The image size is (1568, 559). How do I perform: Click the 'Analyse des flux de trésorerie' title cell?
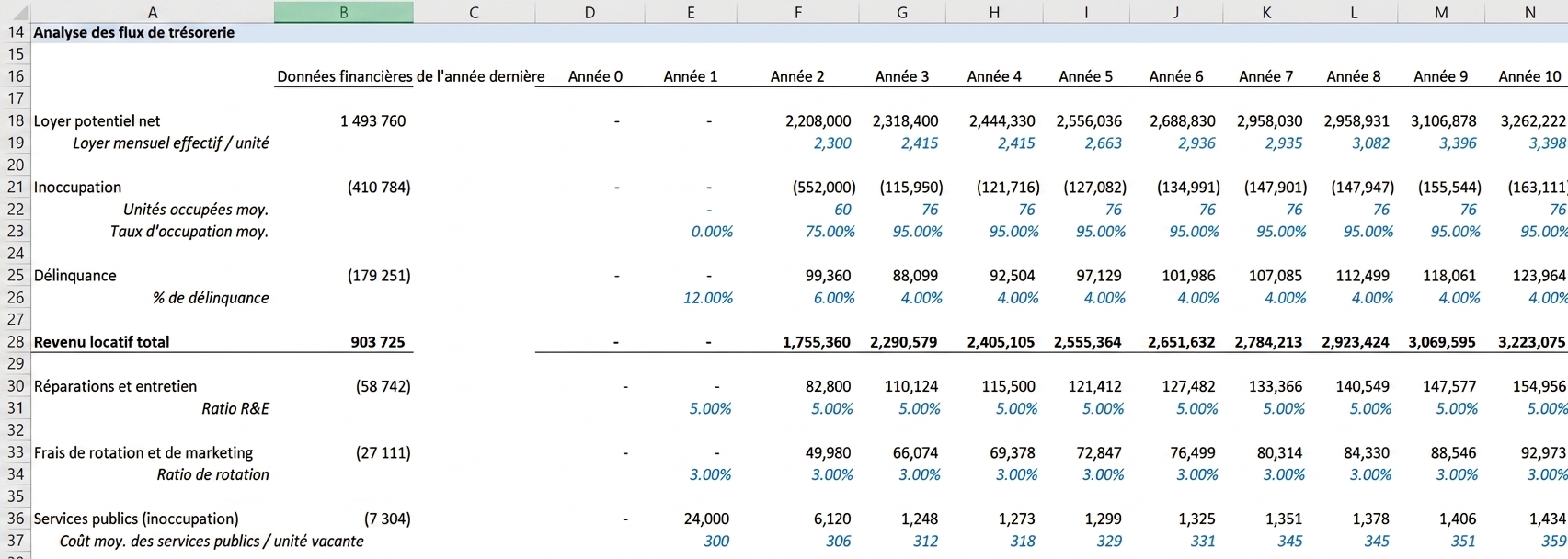click(x=134, y=32)
